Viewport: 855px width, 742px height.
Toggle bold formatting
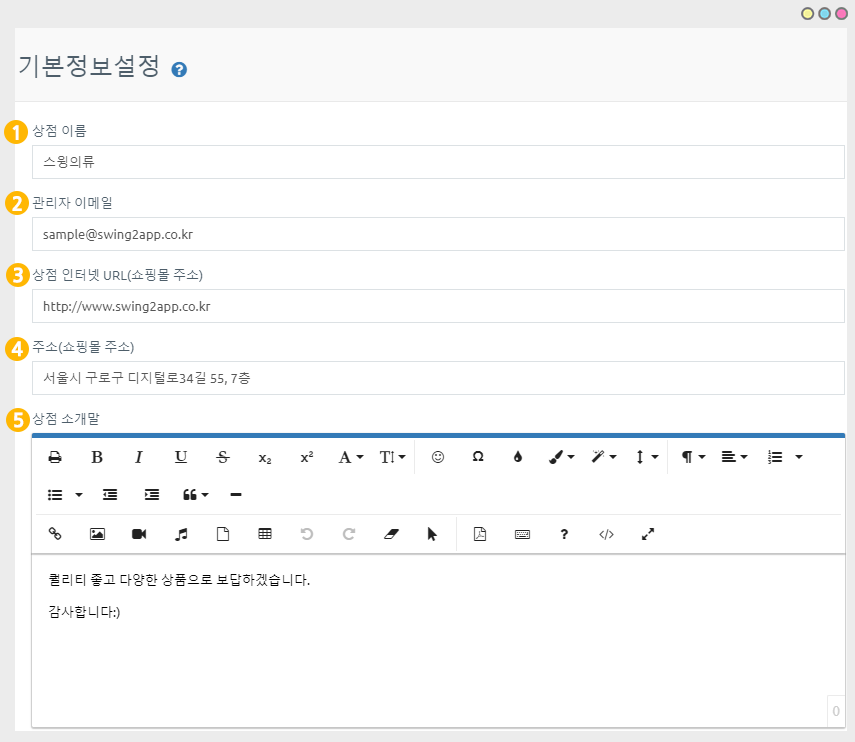point(97,457)
